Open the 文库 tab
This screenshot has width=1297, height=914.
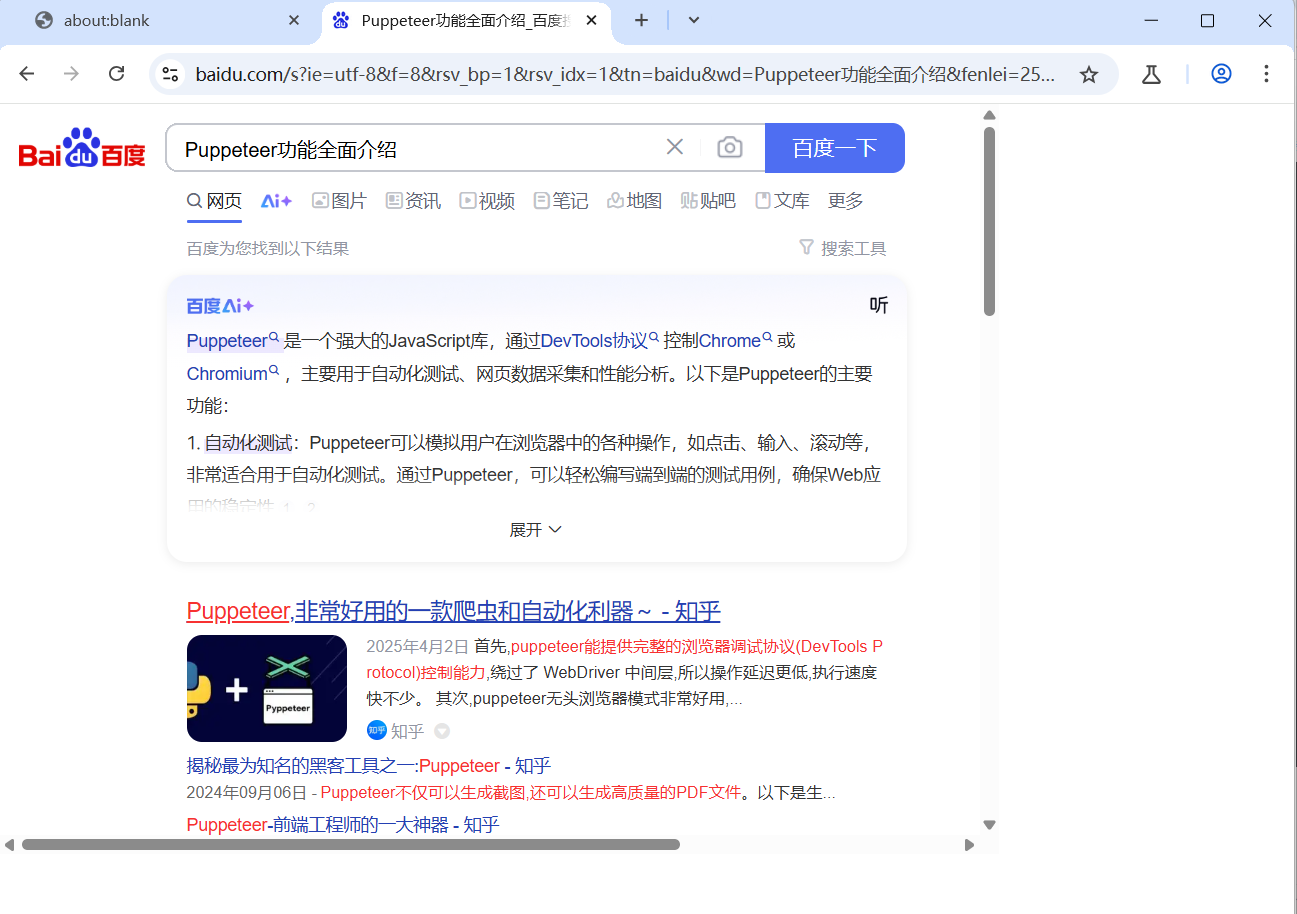(782, 201)
